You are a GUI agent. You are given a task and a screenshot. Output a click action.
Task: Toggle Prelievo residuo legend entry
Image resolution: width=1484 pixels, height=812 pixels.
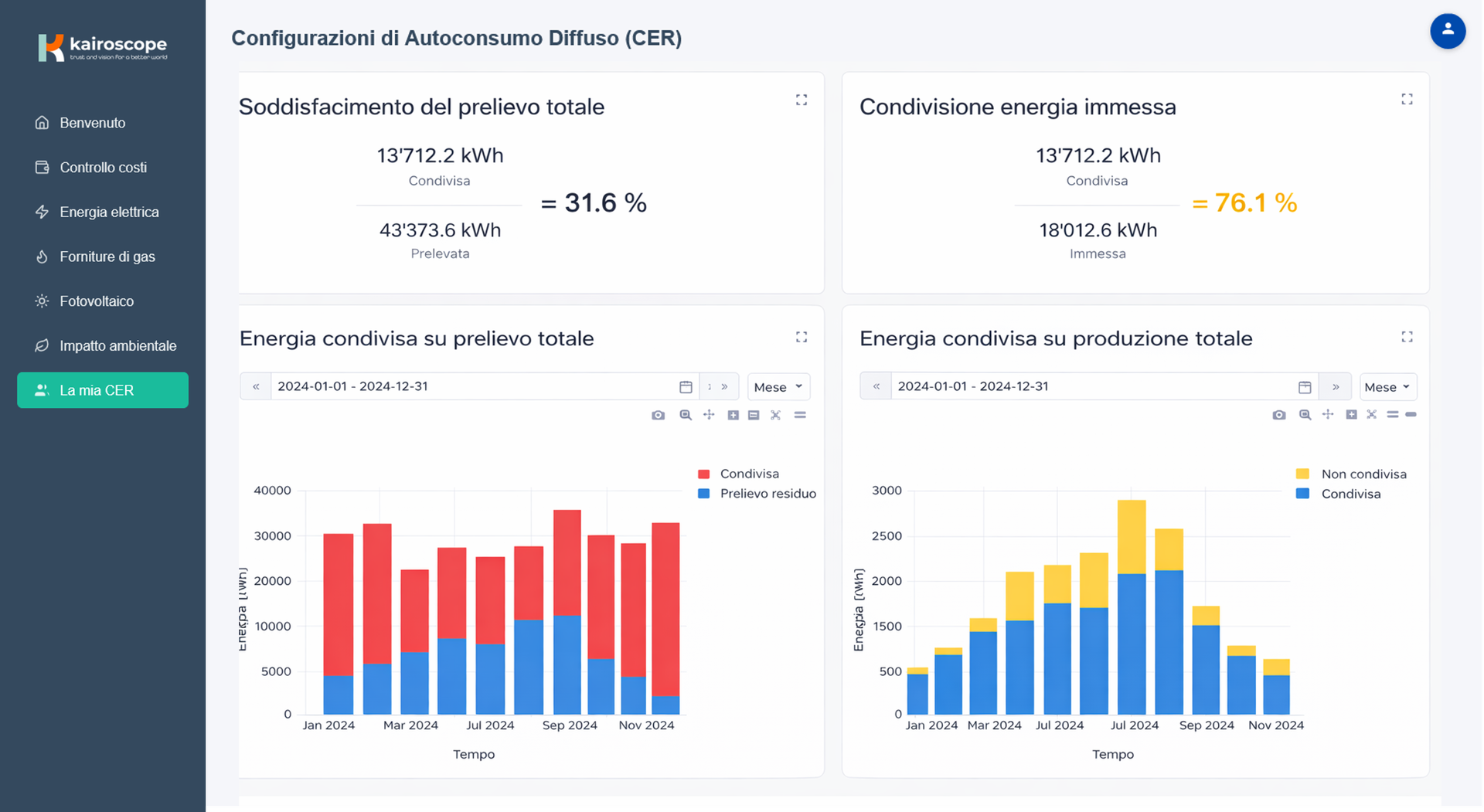click(x=767, y=494)
